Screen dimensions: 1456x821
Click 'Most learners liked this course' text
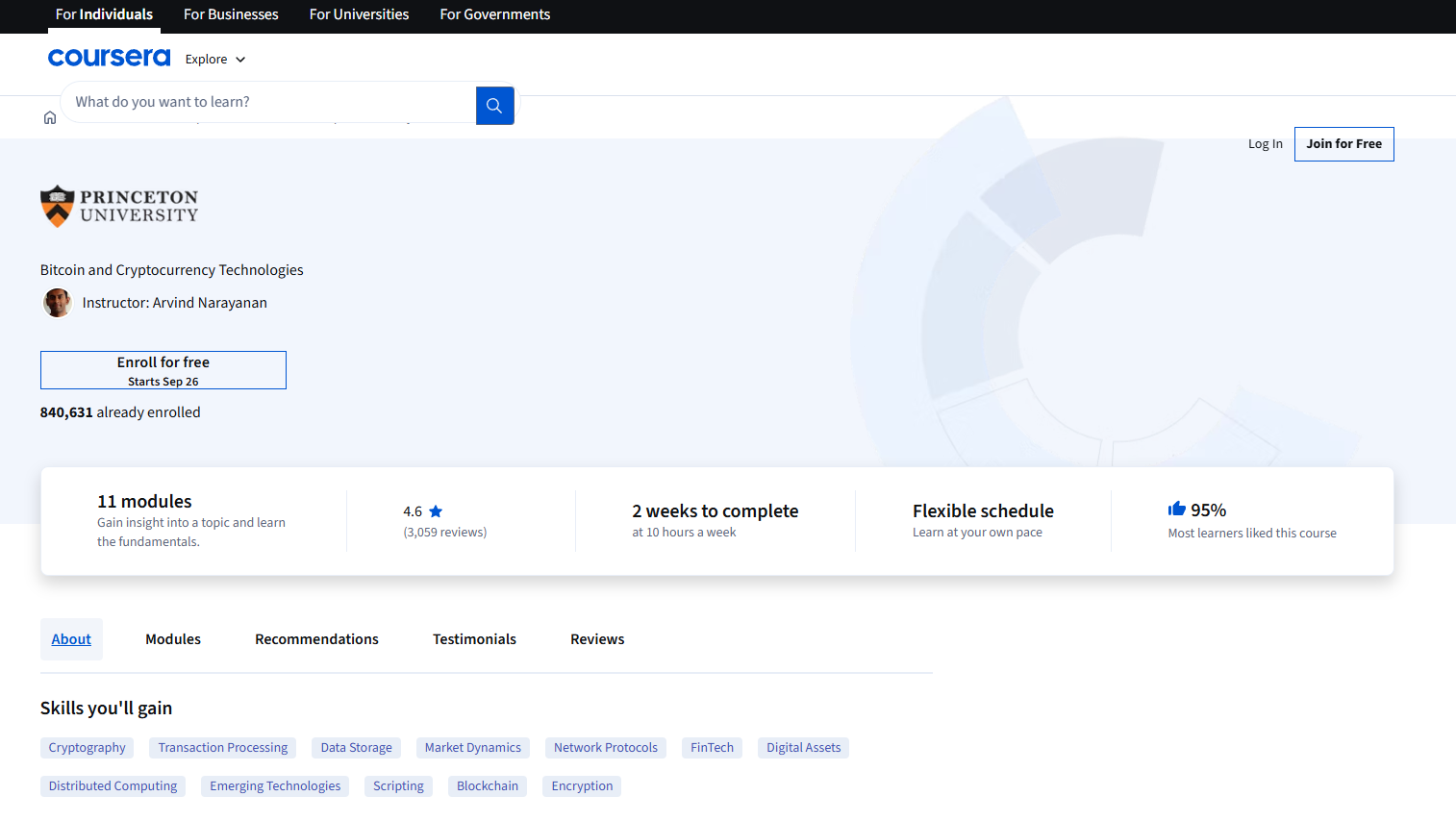1252,534
